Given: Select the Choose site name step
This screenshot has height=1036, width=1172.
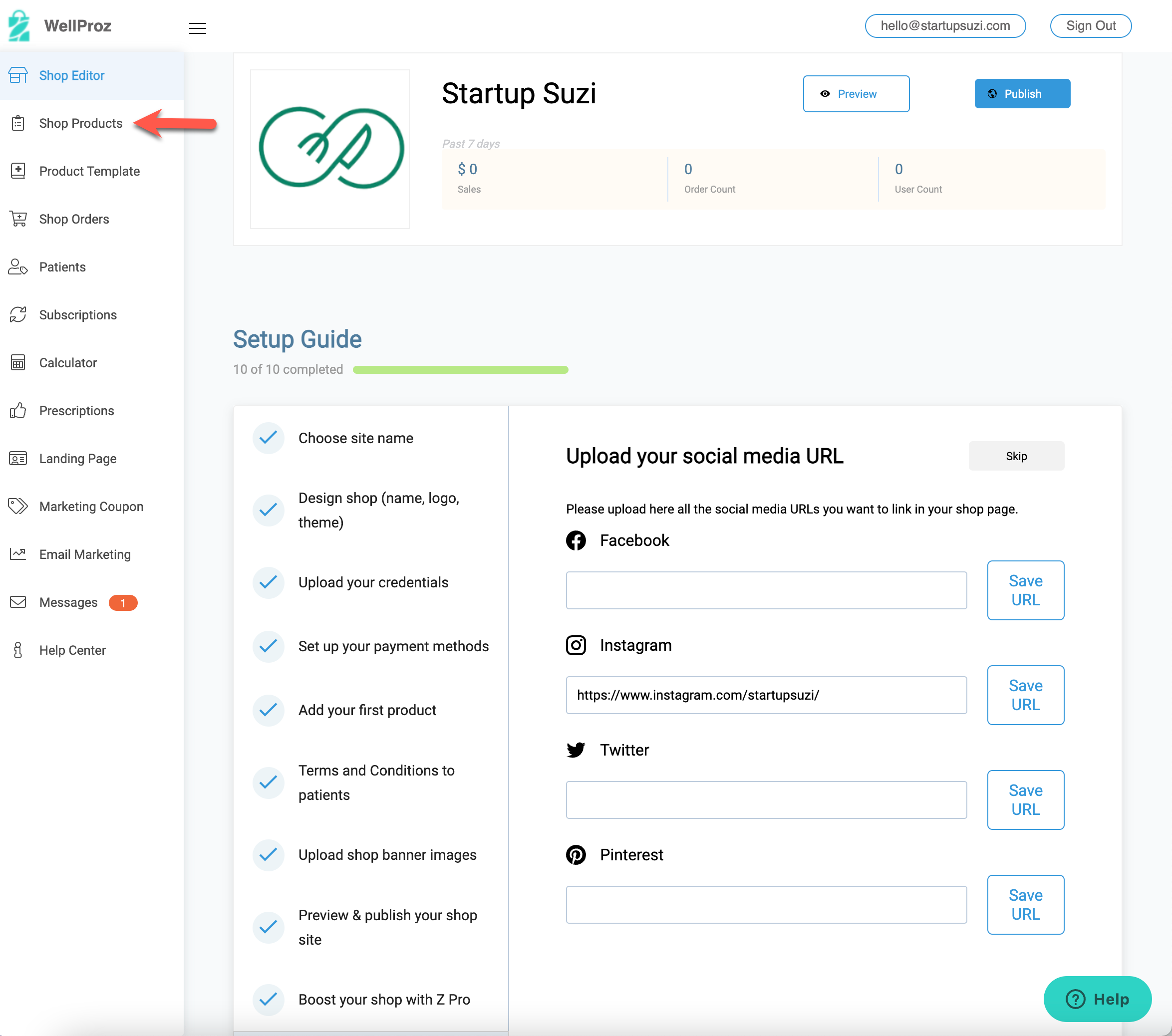Looking at the screenshot, I should 371,438.
